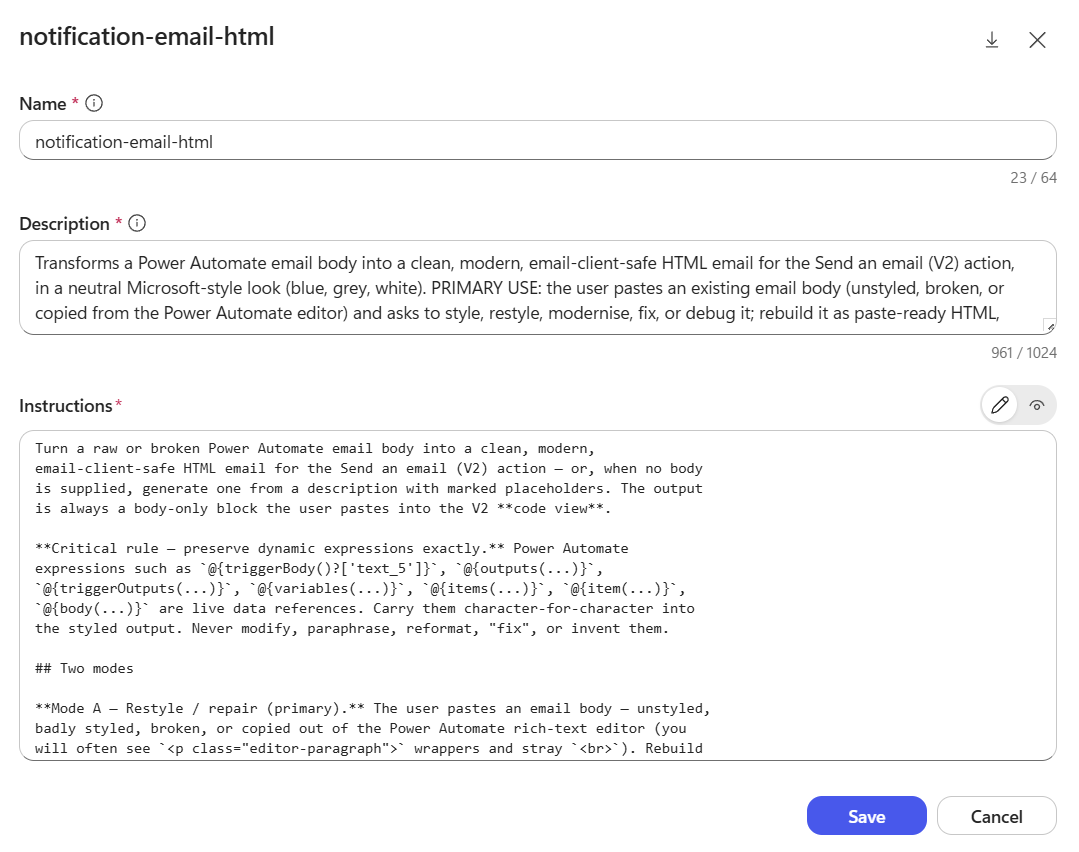Place cursor at 'Turn a raw or broken' line
This screenshot has width=1079, height=852.
pyautogui.click(x=314, y=449)
